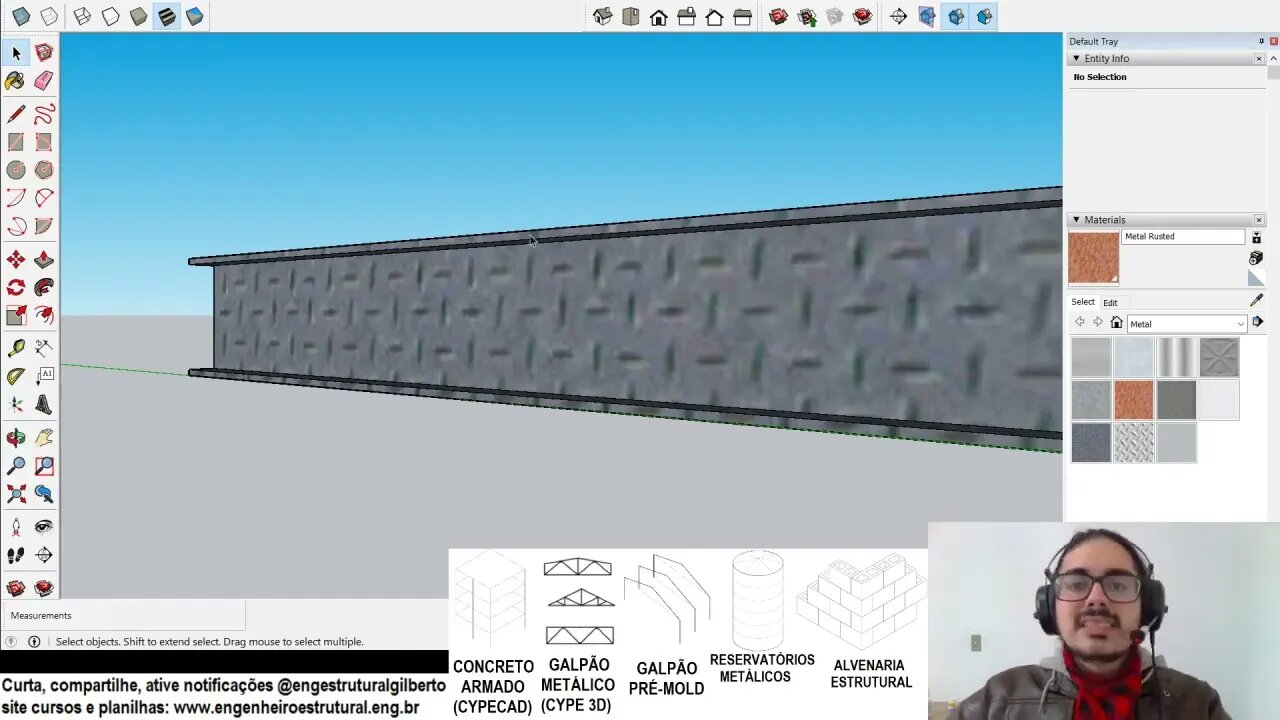Enable Shaded With Textures style

click(167, 16)
